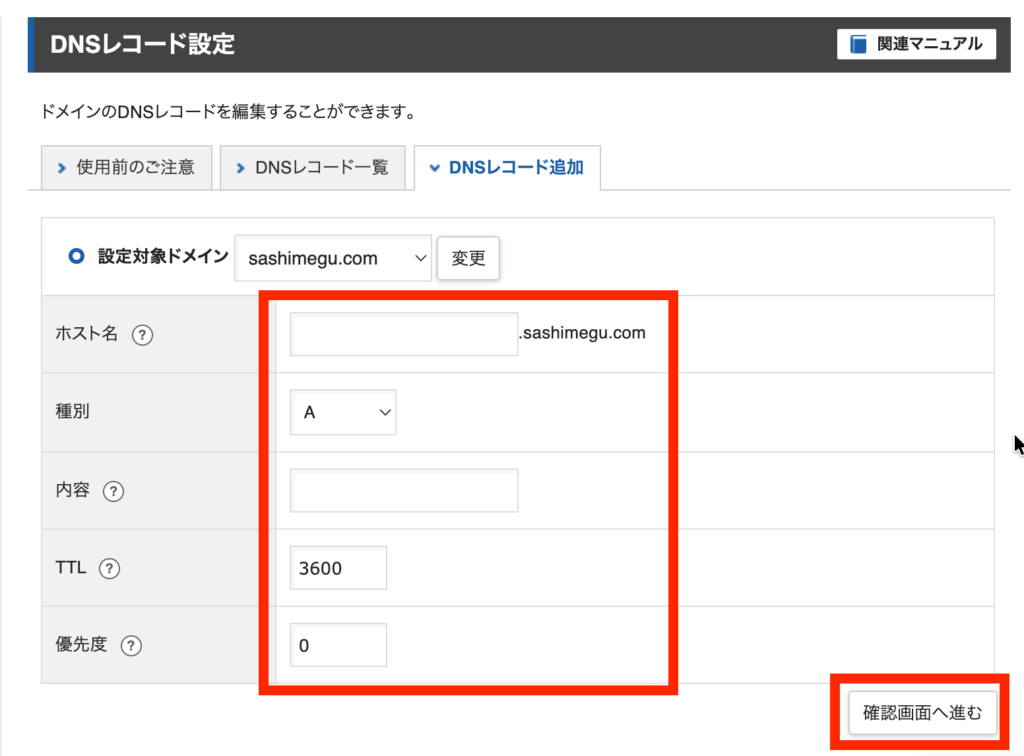
Task: Open the sashimegu.com domain dropdown
Action: [333, 258]
